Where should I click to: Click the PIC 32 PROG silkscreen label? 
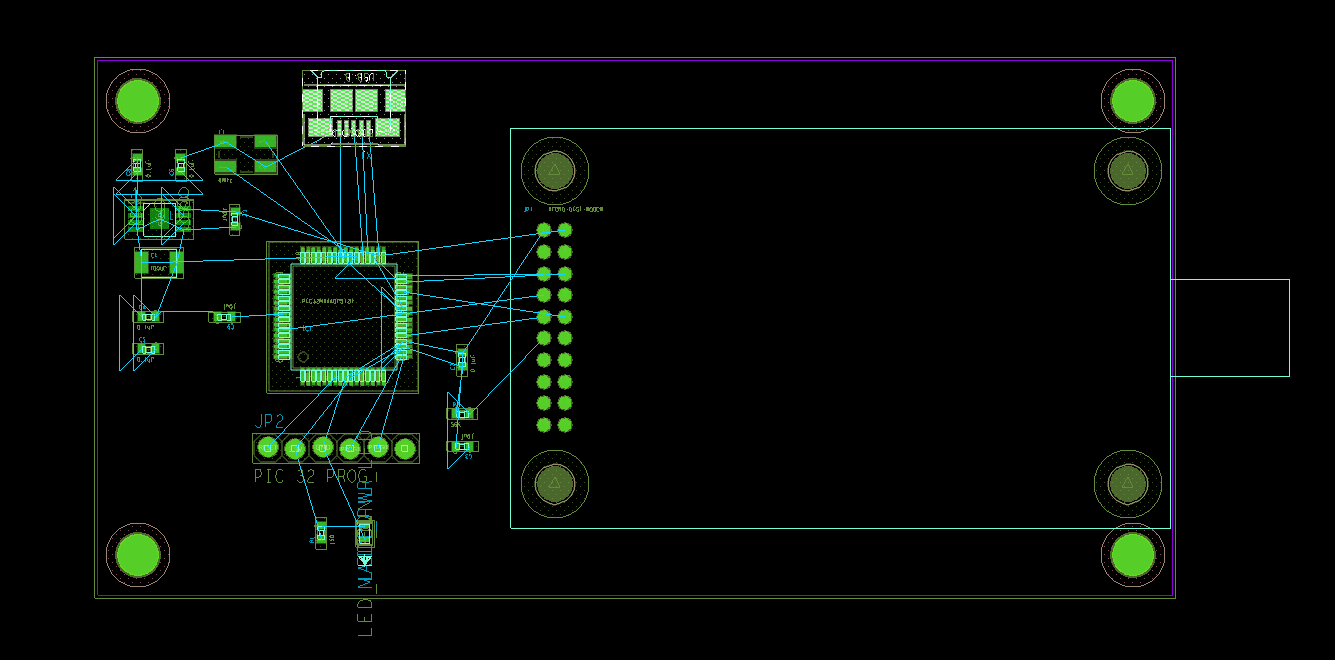point(315,476)
